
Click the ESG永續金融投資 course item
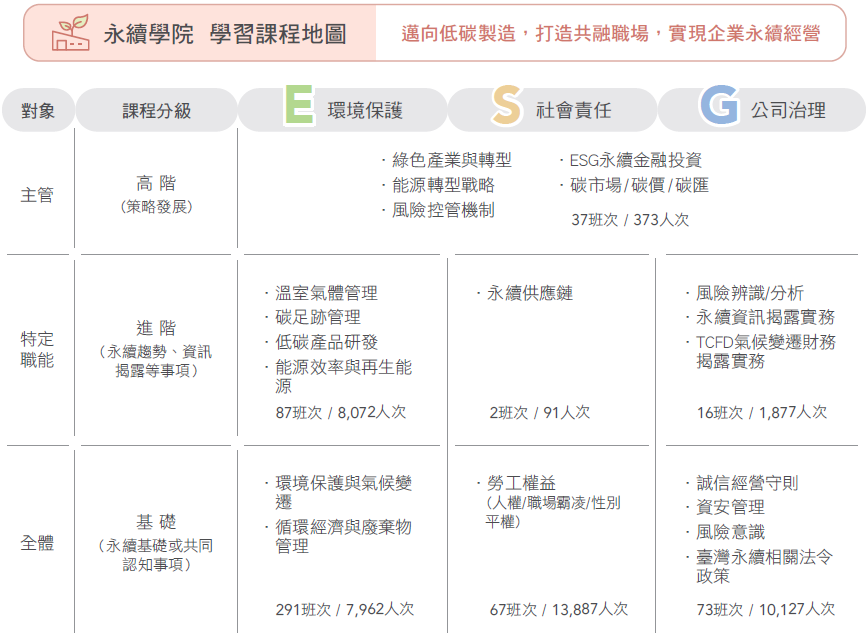[635, 160]
